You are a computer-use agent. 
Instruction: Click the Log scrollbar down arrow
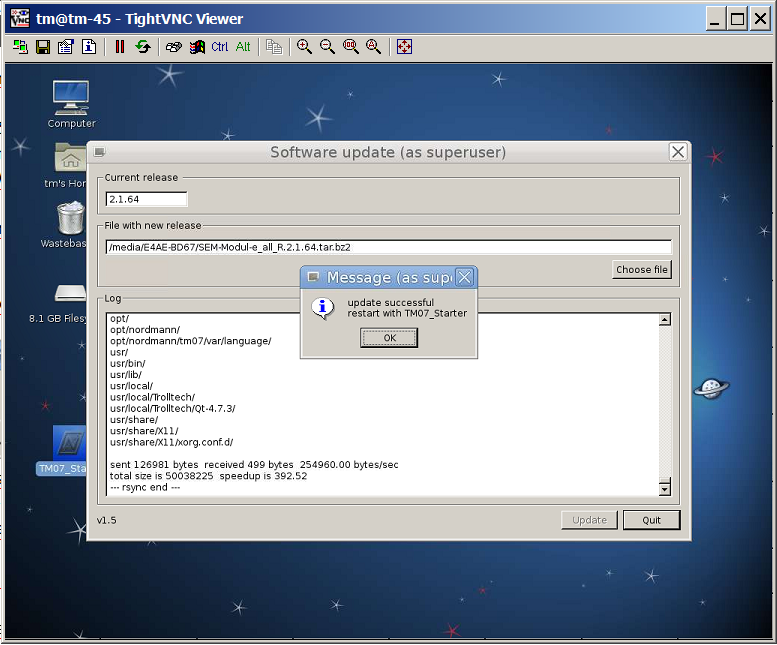point(665,489)
